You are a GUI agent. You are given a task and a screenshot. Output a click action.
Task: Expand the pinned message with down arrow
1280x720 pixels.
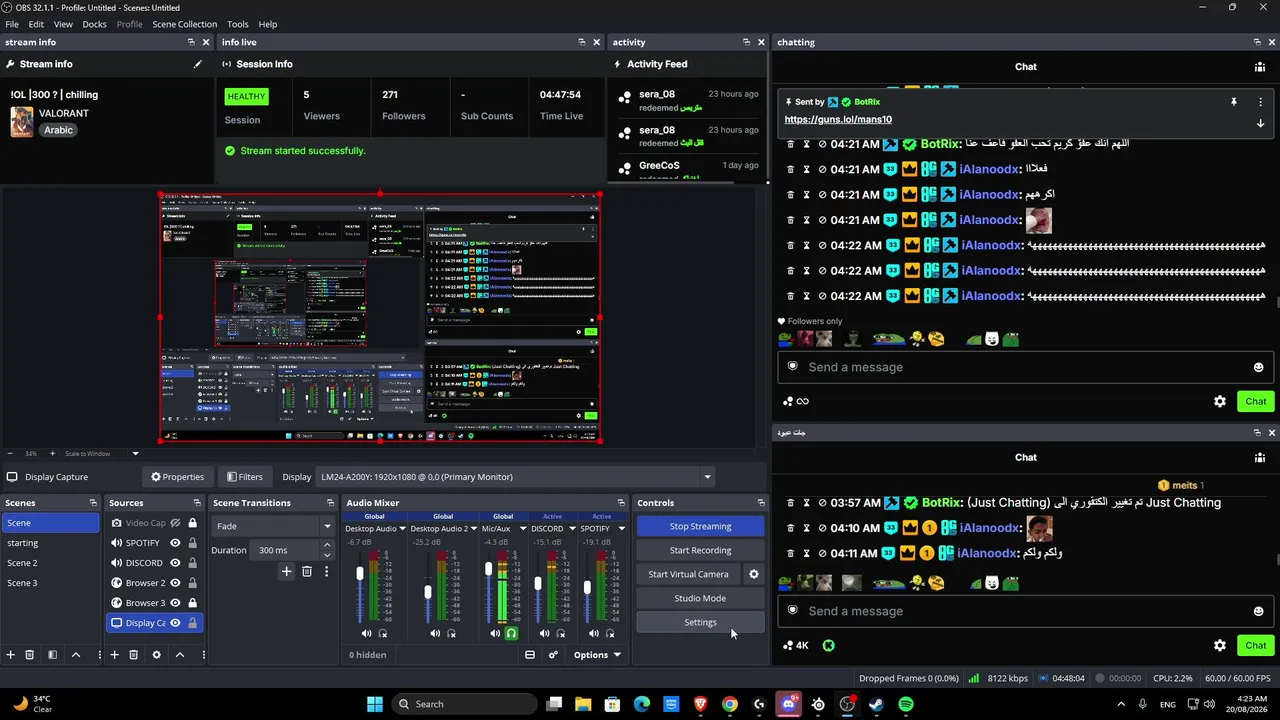pos(1260,123)
